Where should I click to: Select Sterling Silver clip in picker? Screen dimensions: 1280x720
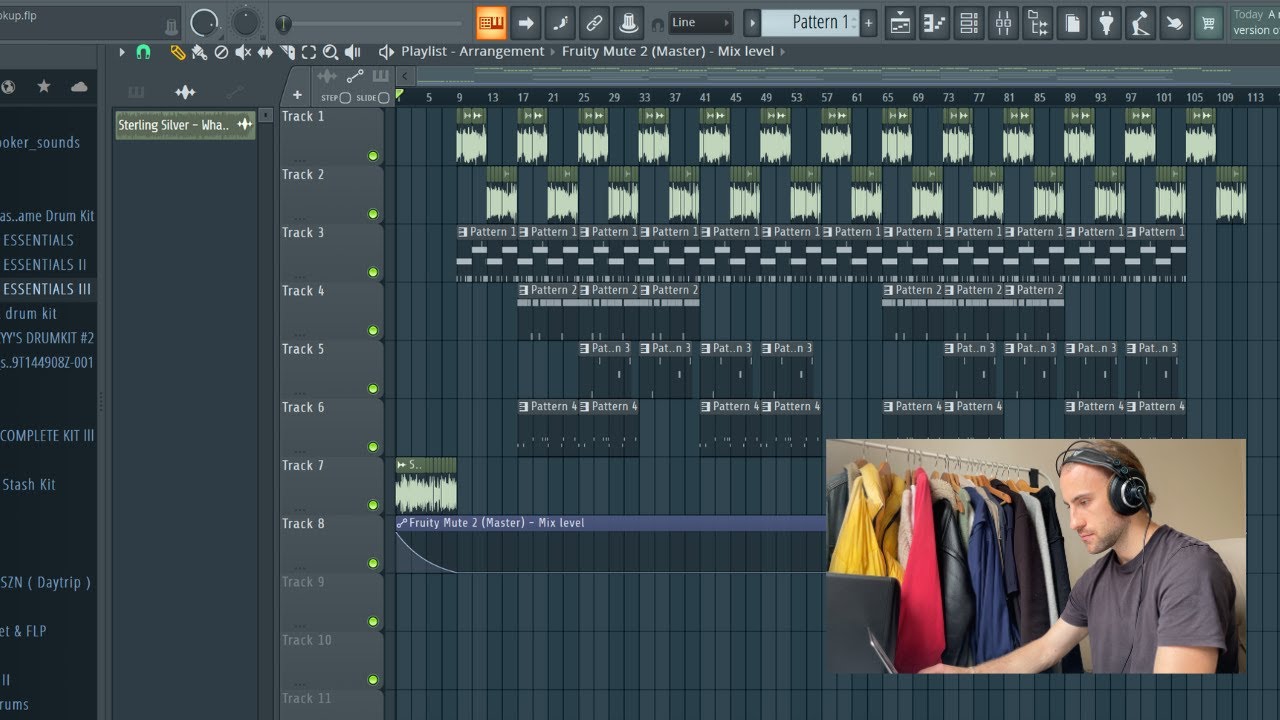pyautogui.click(x=186, y=125)
